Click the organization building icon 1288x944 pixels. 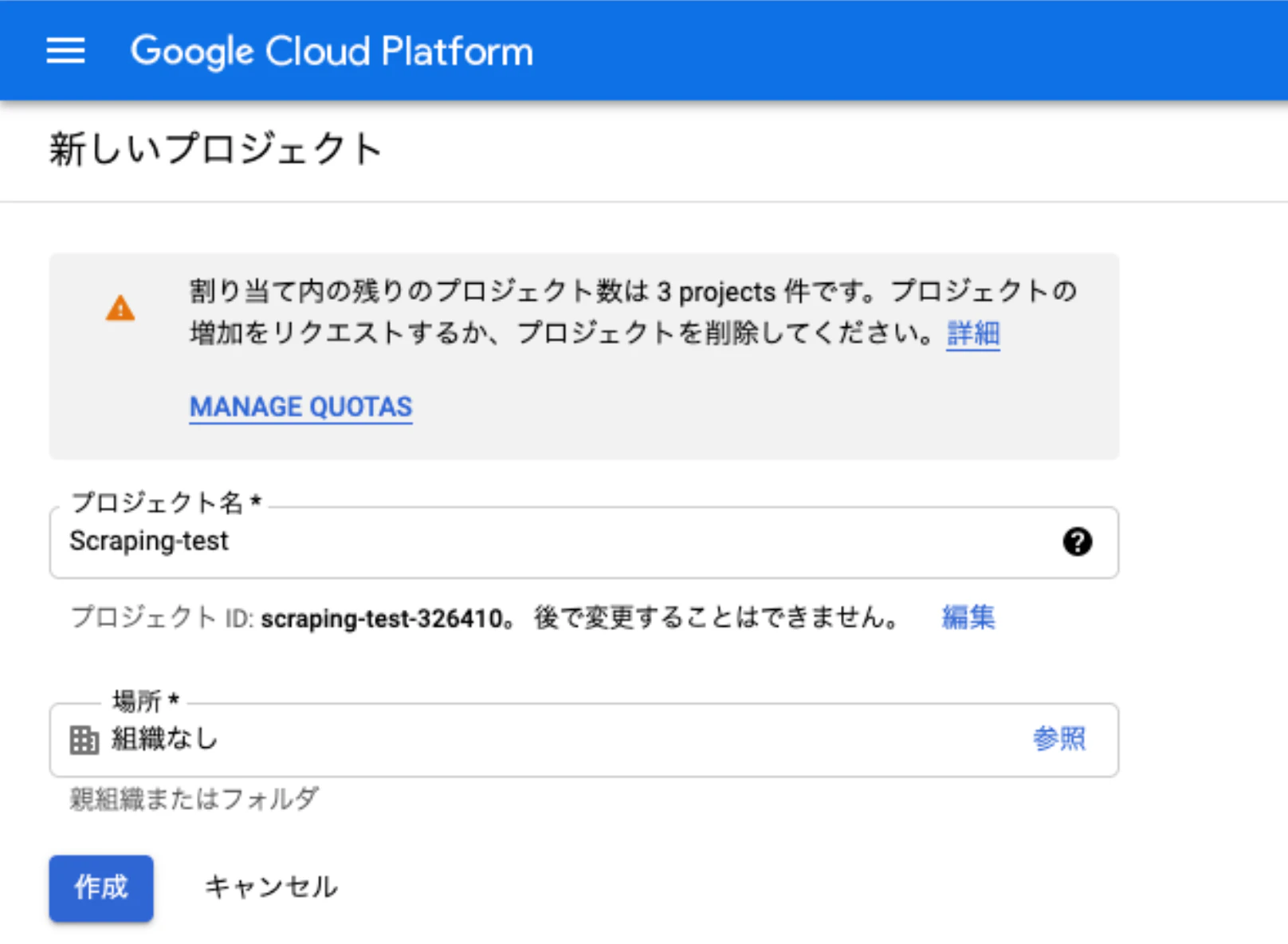(84, 740)
